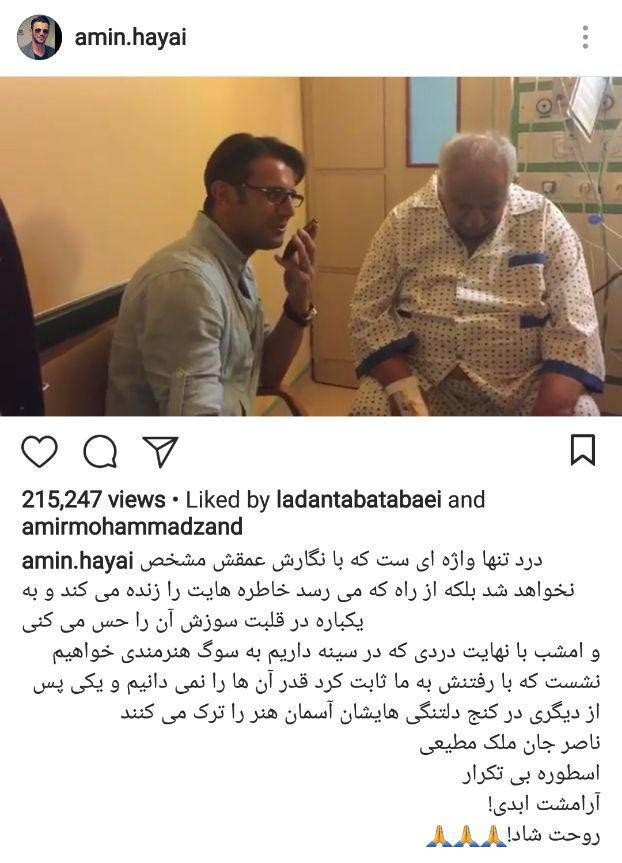Click amin.hayai username in caption
The image size is (622, 863).
point(78,561)
